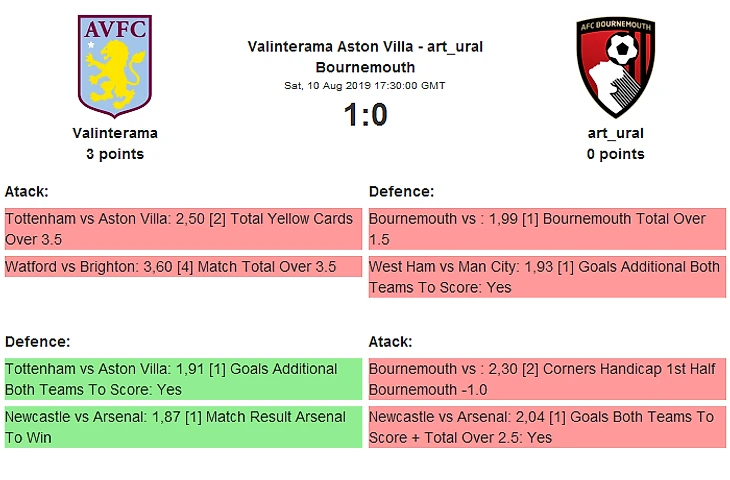Click the Aston Villa AVFC crest
Screen dimensions: 730x480
[114, 66]
